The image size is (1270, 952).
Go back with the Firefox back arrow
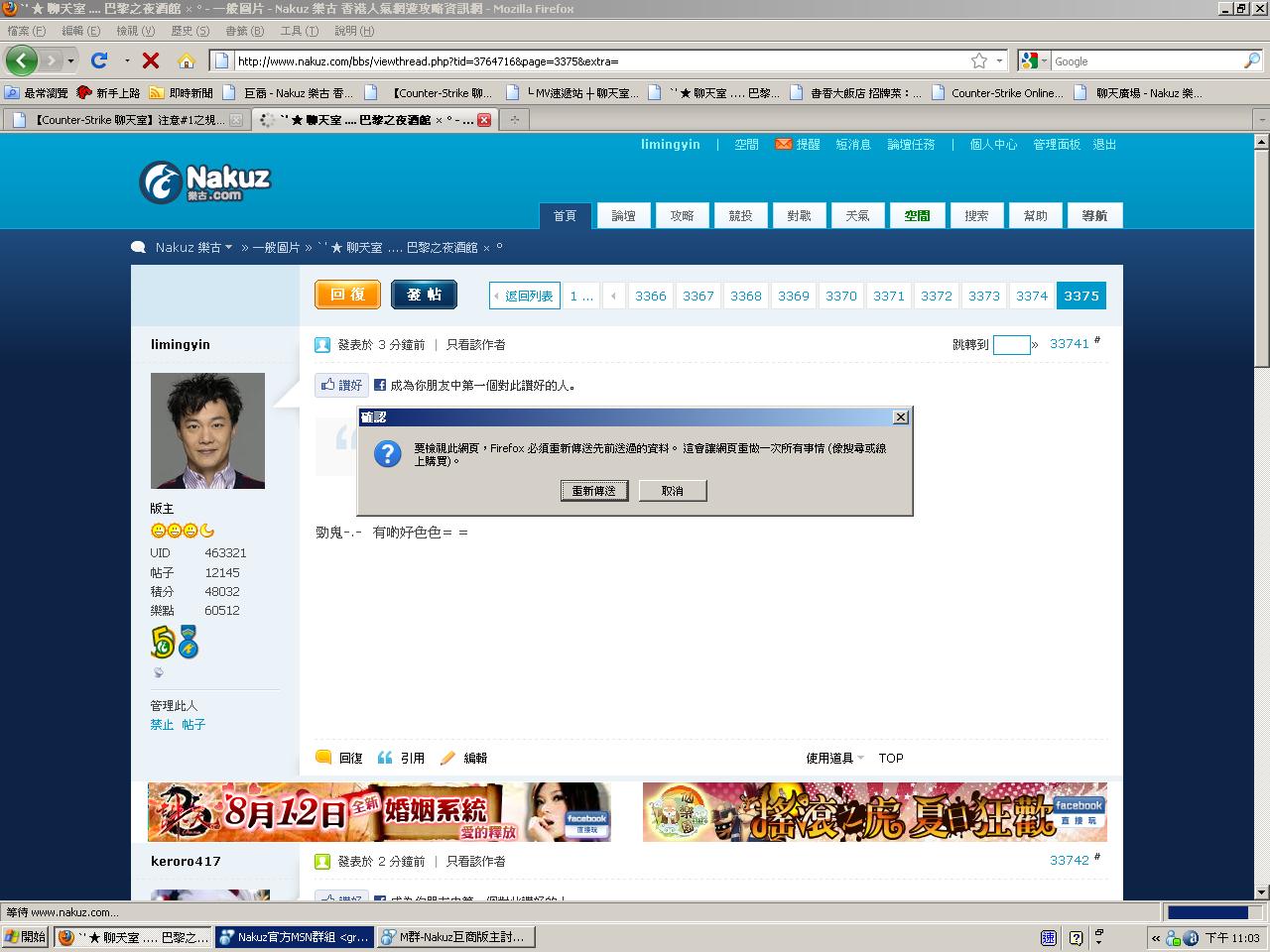tap(21, 60)
